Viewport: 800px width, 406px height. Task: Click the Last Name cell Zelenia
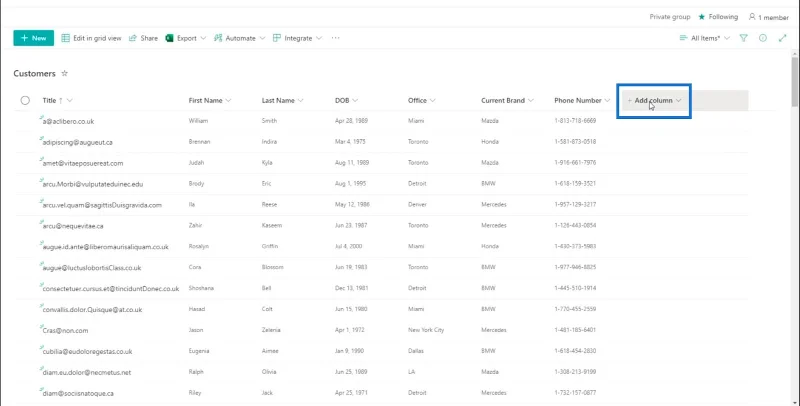point(271,330)
